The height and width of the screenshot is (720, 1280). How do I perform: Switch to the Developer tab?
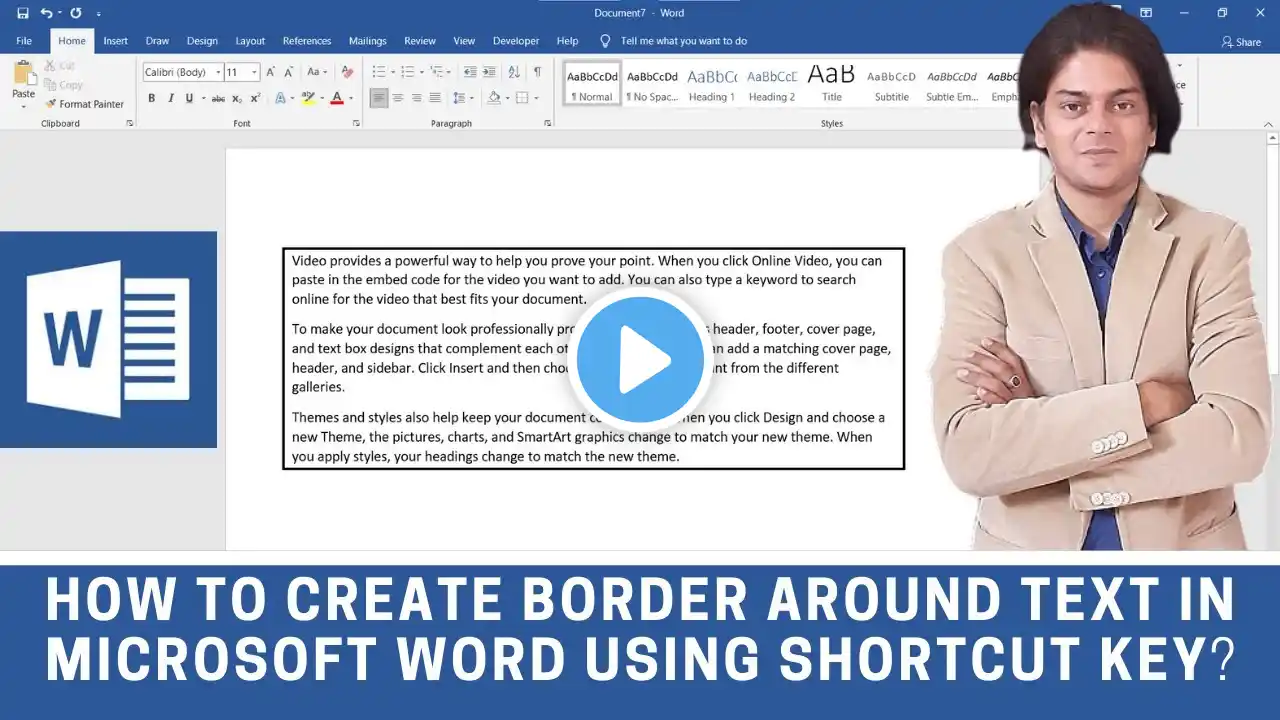pyautogui.click(x=516, y=41)
